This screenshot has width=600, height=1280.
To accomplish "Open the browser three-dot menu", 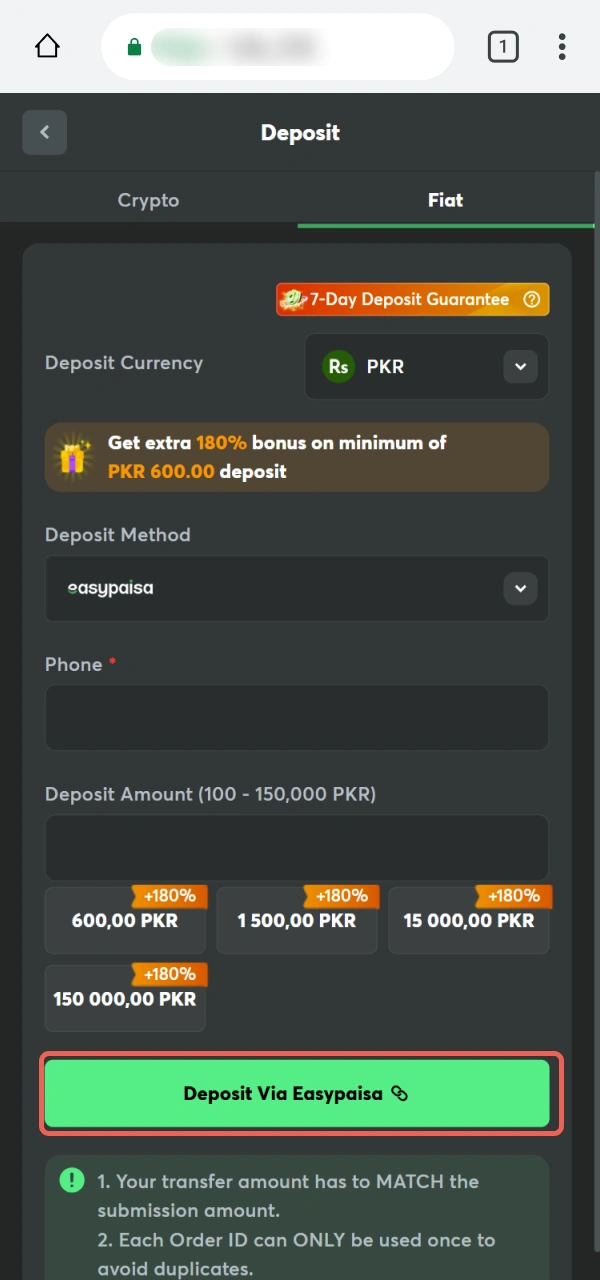I will (x=562, y=46).
